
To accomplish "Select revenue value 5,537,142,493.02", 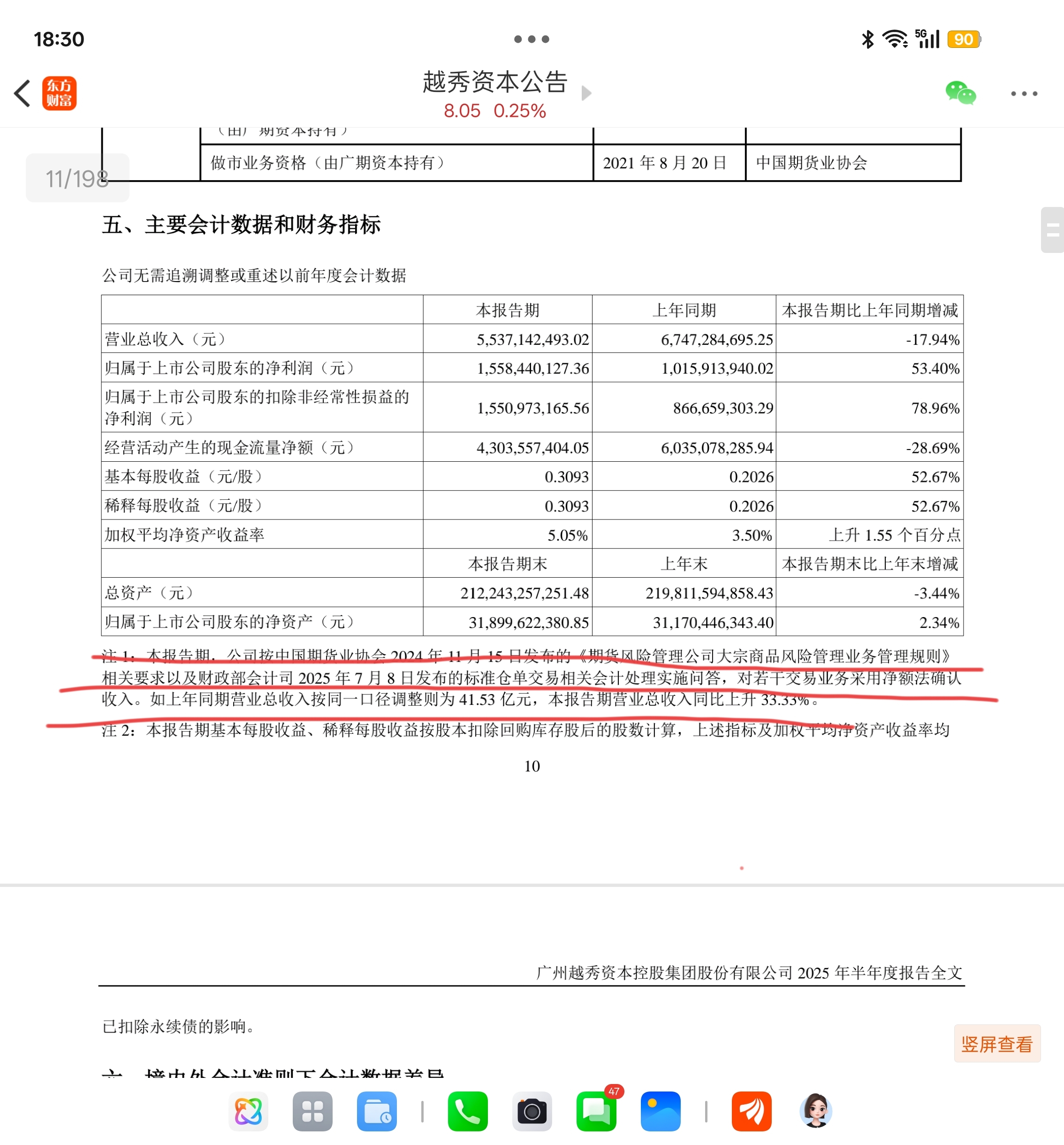I will (x=532, y=339).
